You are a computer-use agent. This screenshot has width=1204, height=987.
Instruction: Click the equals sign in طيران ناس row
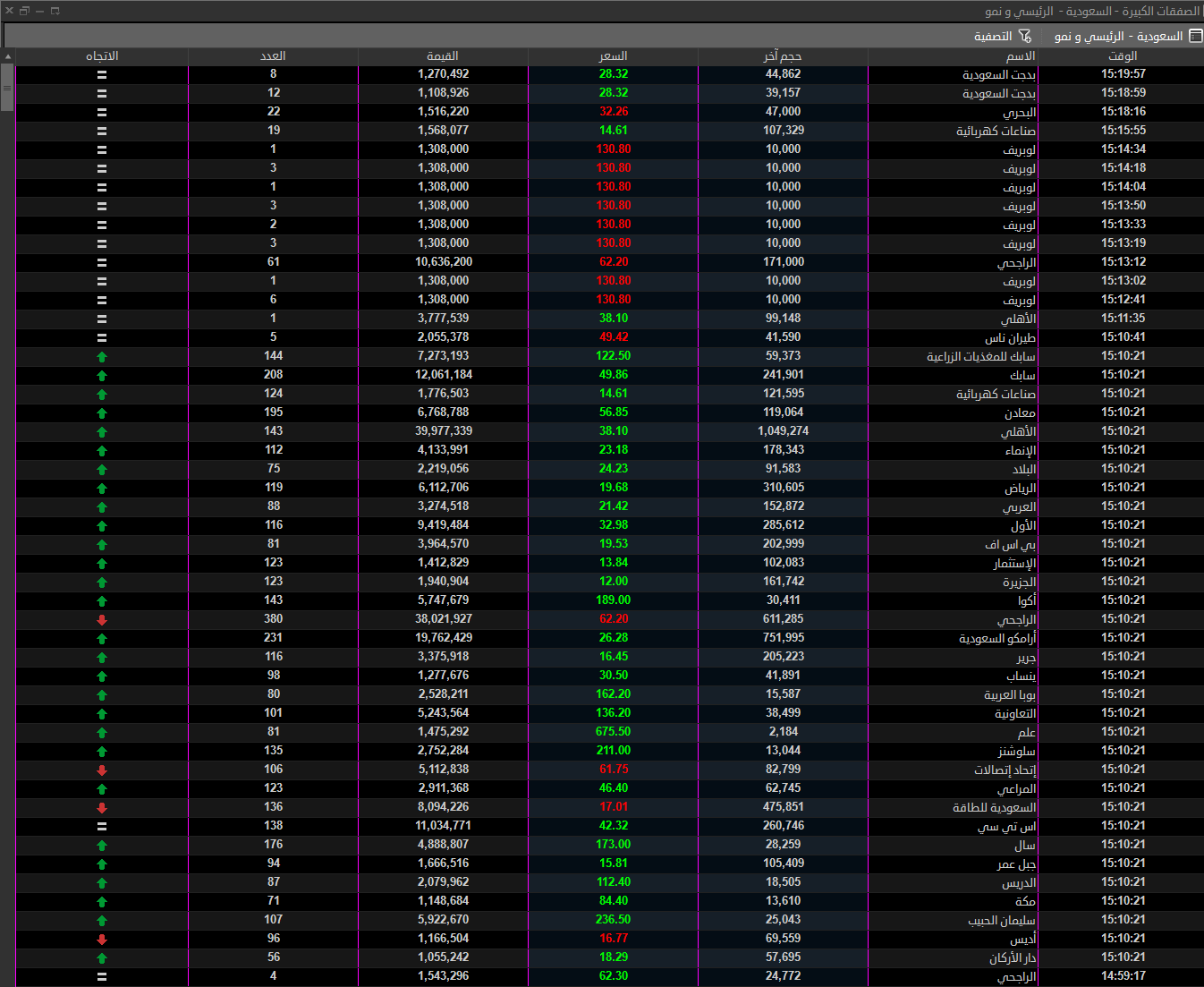point(102,337)
